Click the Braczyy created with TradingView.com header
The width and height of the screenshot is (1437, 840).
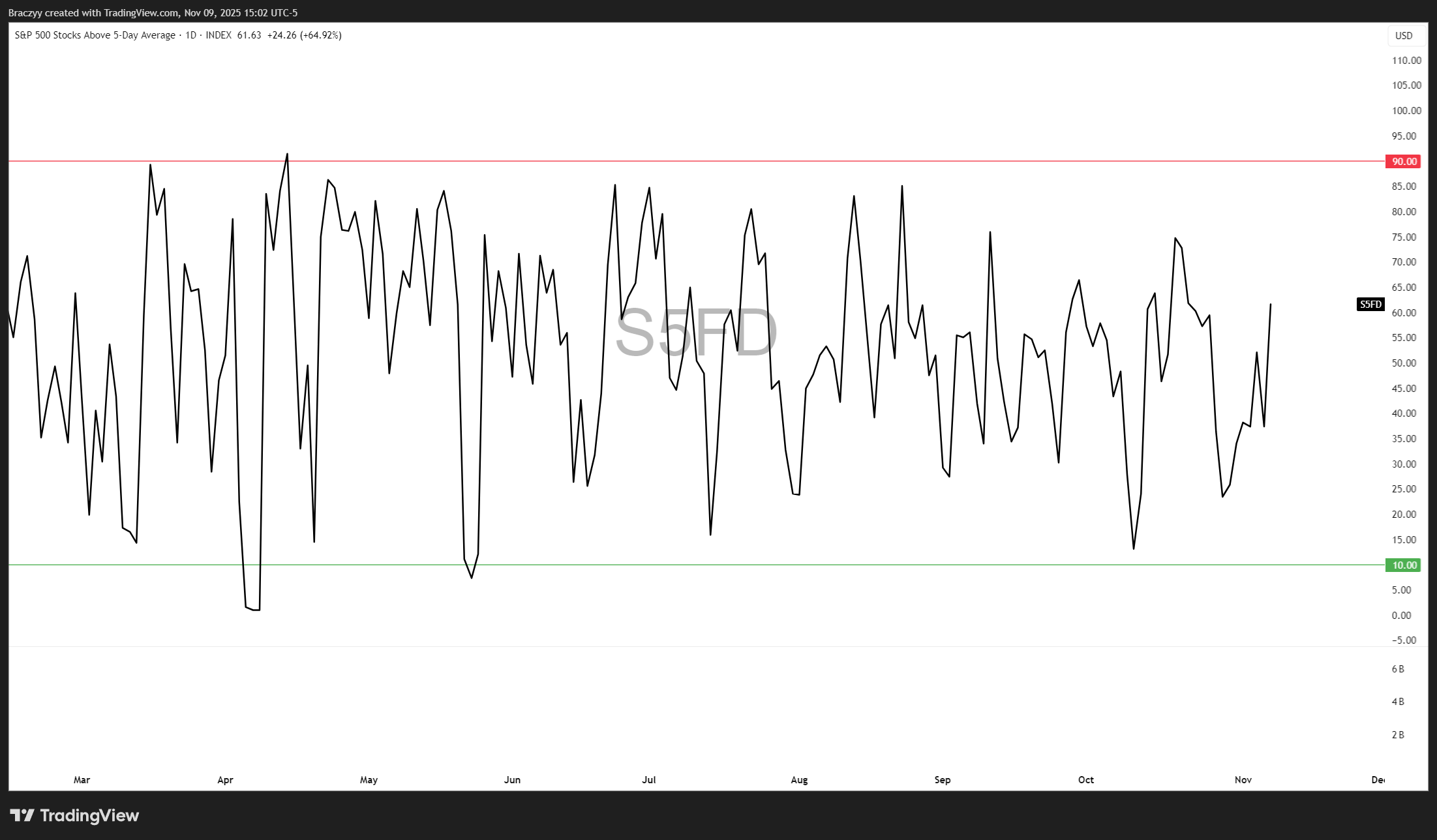pyautogui.click(x=153, y=12)
